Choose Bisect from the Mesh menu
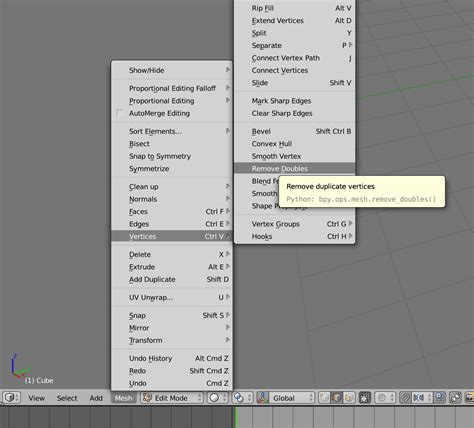474x428 pixels. pyautogui.click(x=172, y=144)
